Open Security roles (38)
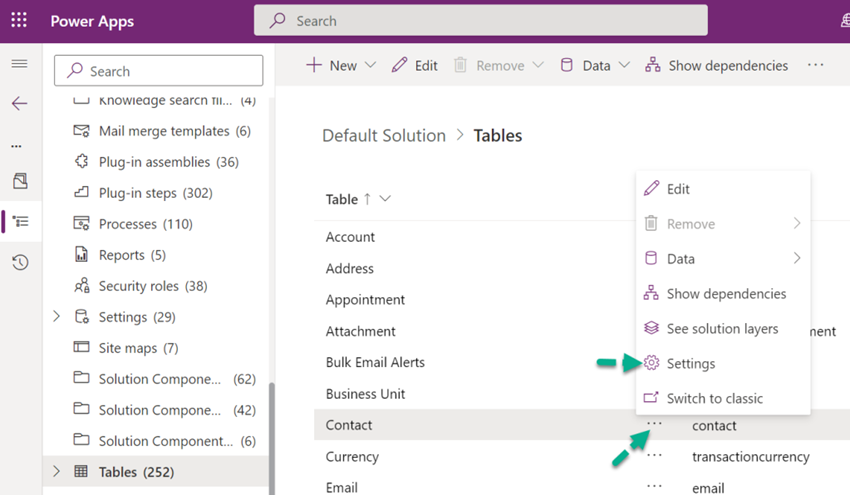 click(140, 285)
